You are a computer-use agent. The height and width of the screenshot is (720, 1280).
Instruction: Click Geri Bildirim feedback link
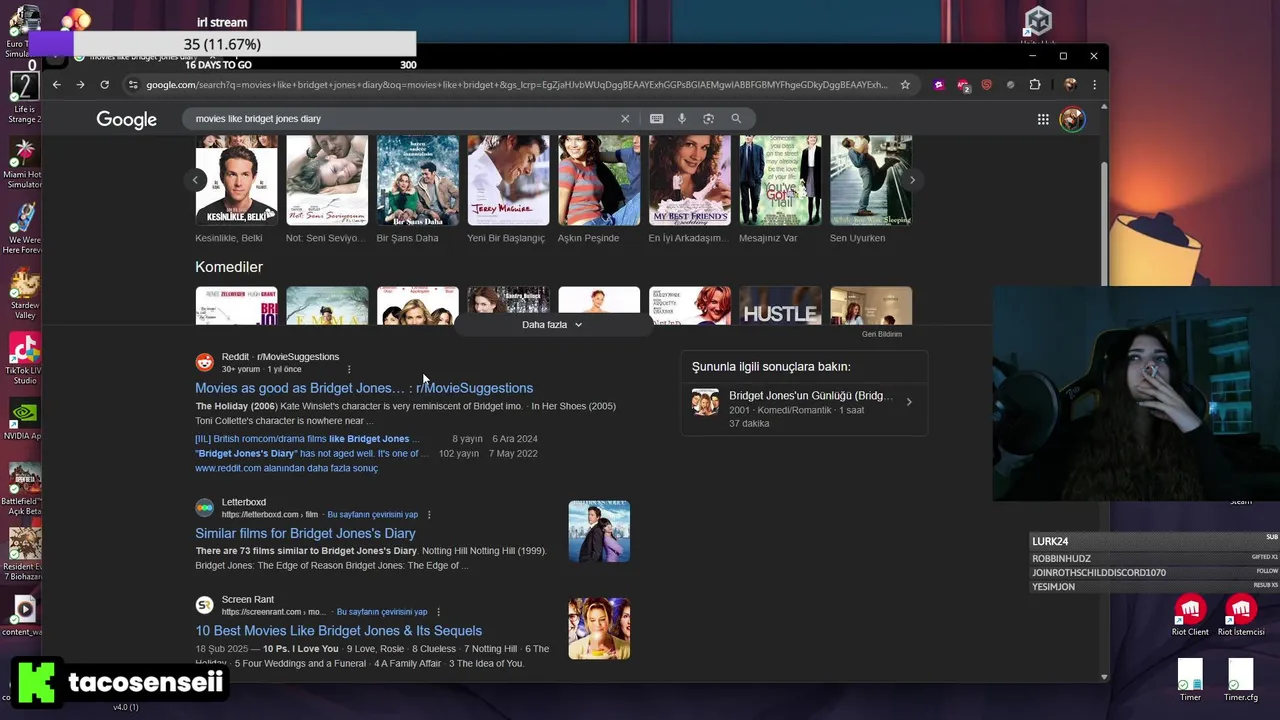(x=882, y=334)
